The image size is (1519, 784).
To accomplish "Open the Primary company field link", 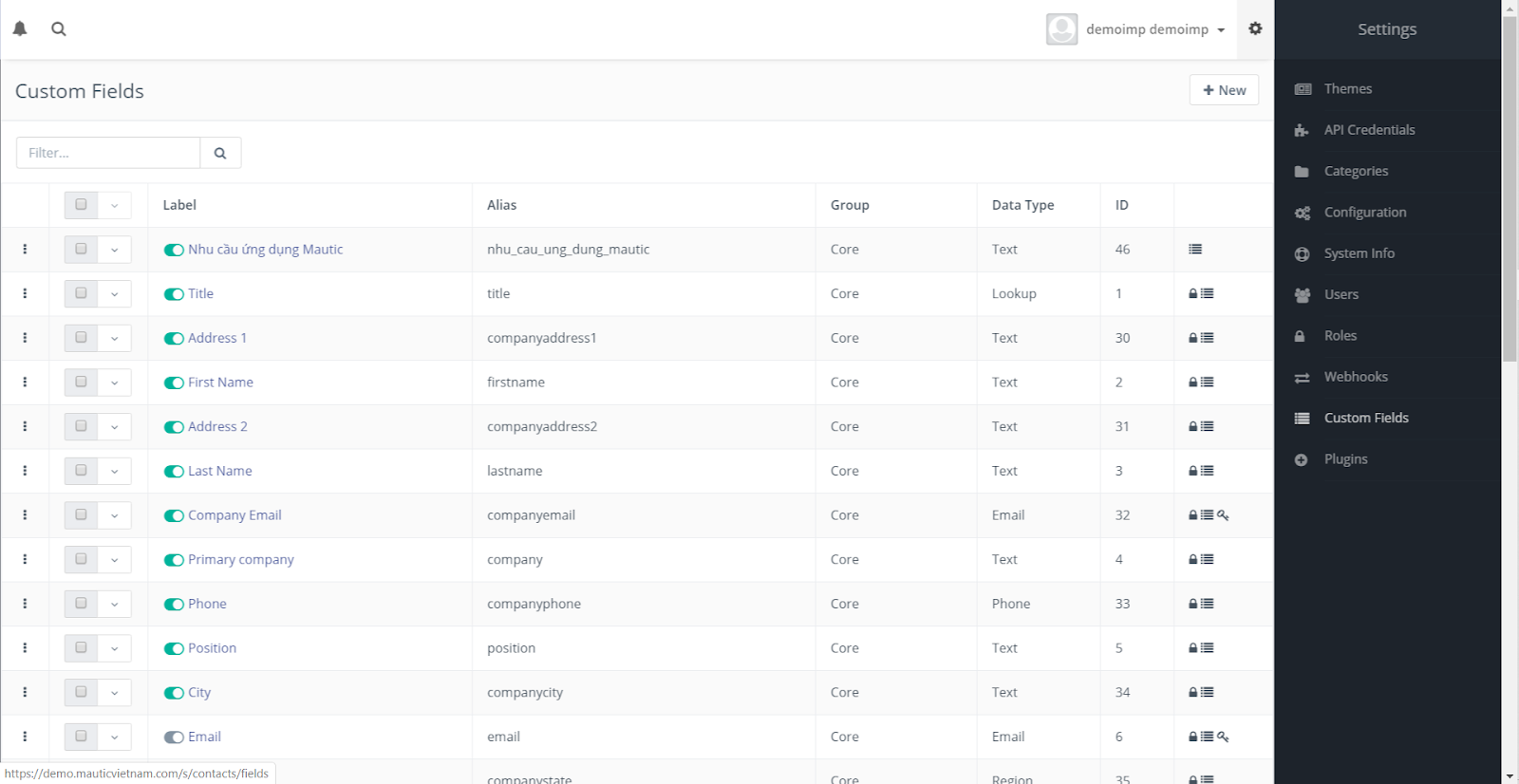I will [x=240, y=559].
